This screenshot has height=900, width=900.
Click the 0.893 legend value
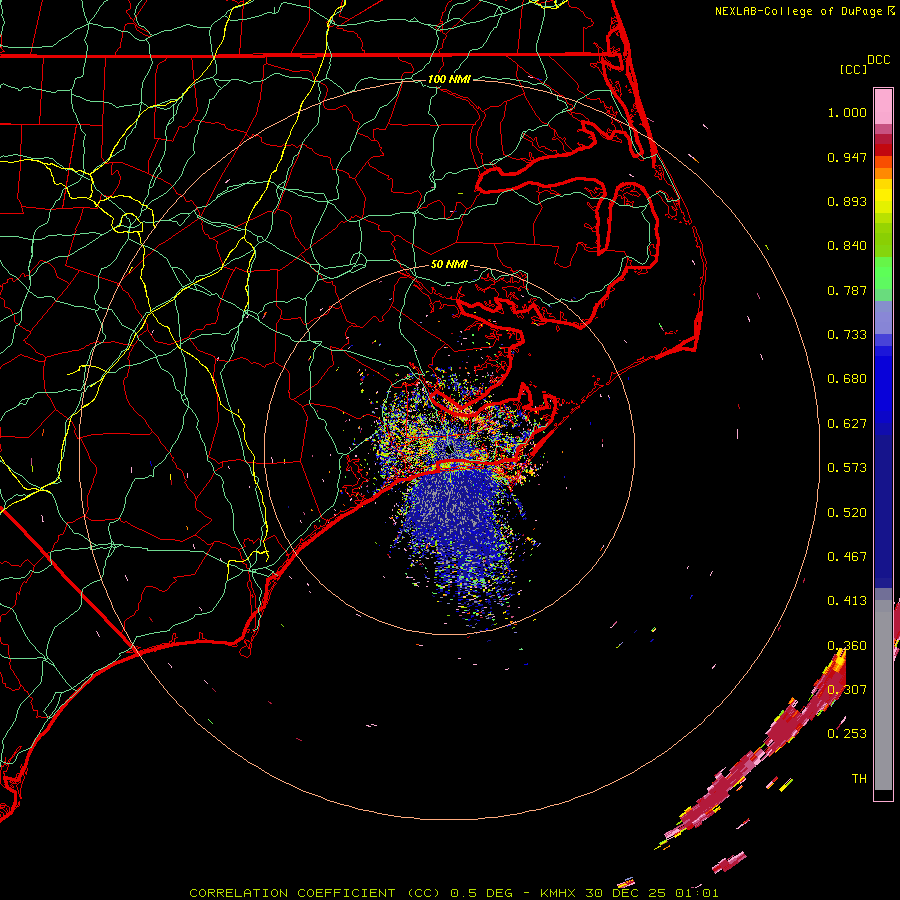click(x=847, y=201)
